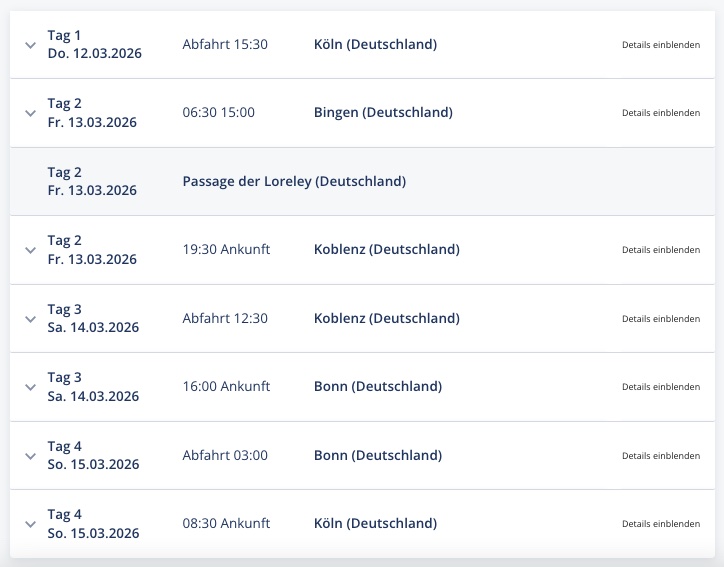
Task: Click Bingen (Deutschland) port name
Action: [x=383, y=112]
